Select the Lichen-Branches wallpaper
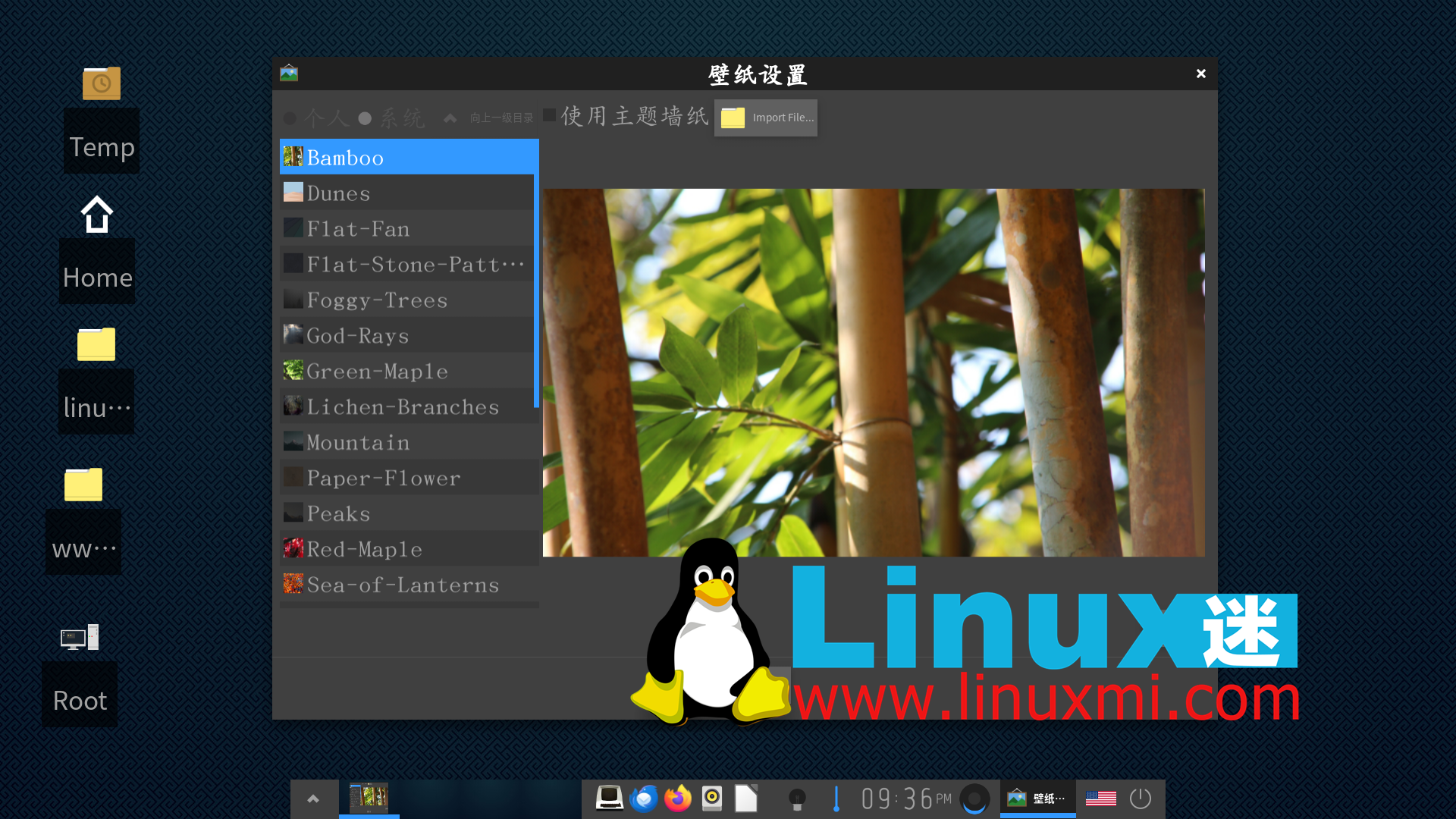 (406, 406)
